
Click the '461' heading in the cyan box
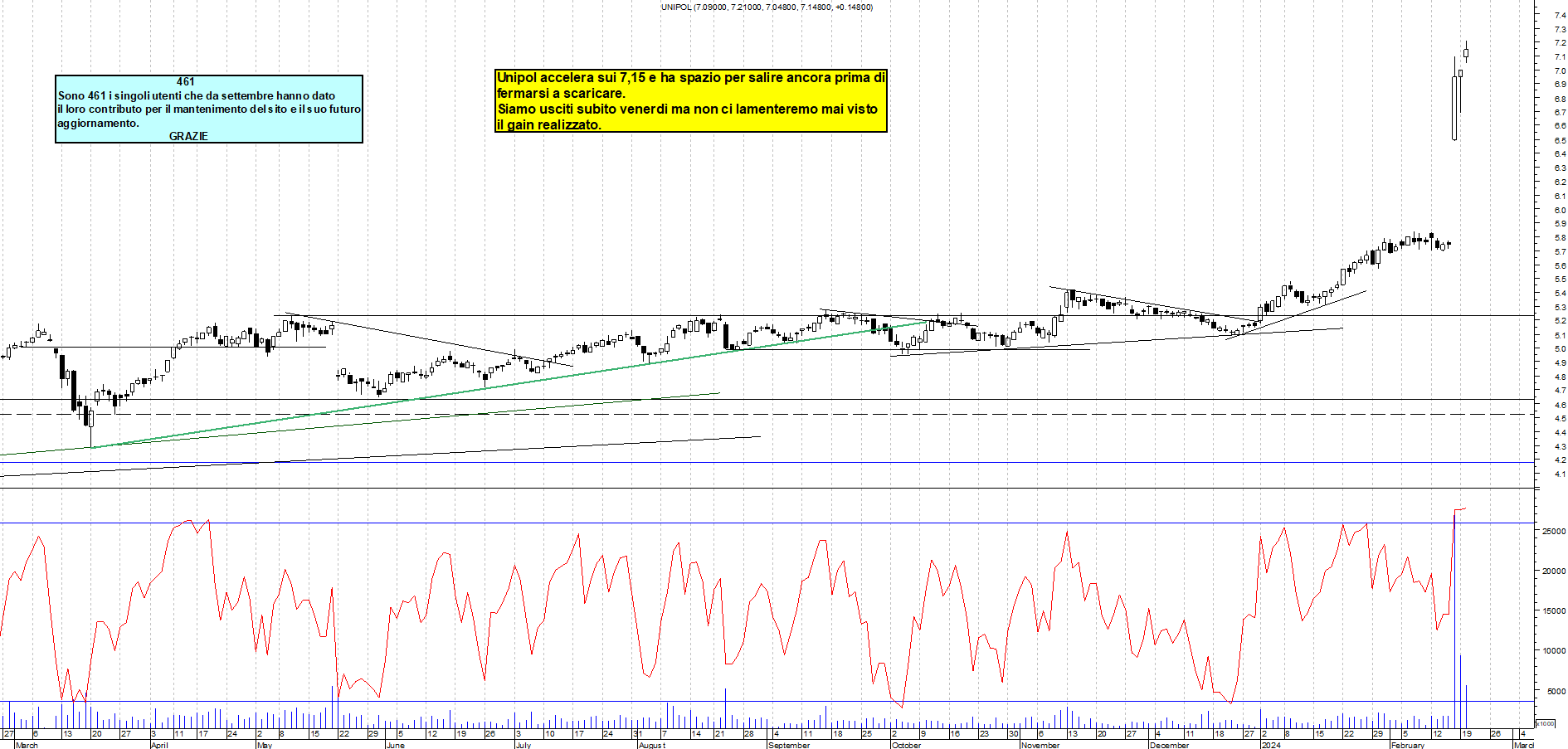(186, 81)
